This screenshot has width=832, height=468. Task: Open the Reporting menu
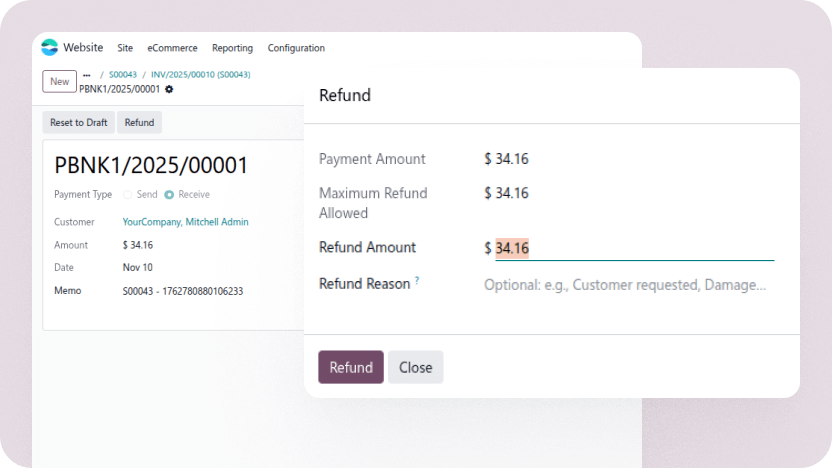click(232, 48)
